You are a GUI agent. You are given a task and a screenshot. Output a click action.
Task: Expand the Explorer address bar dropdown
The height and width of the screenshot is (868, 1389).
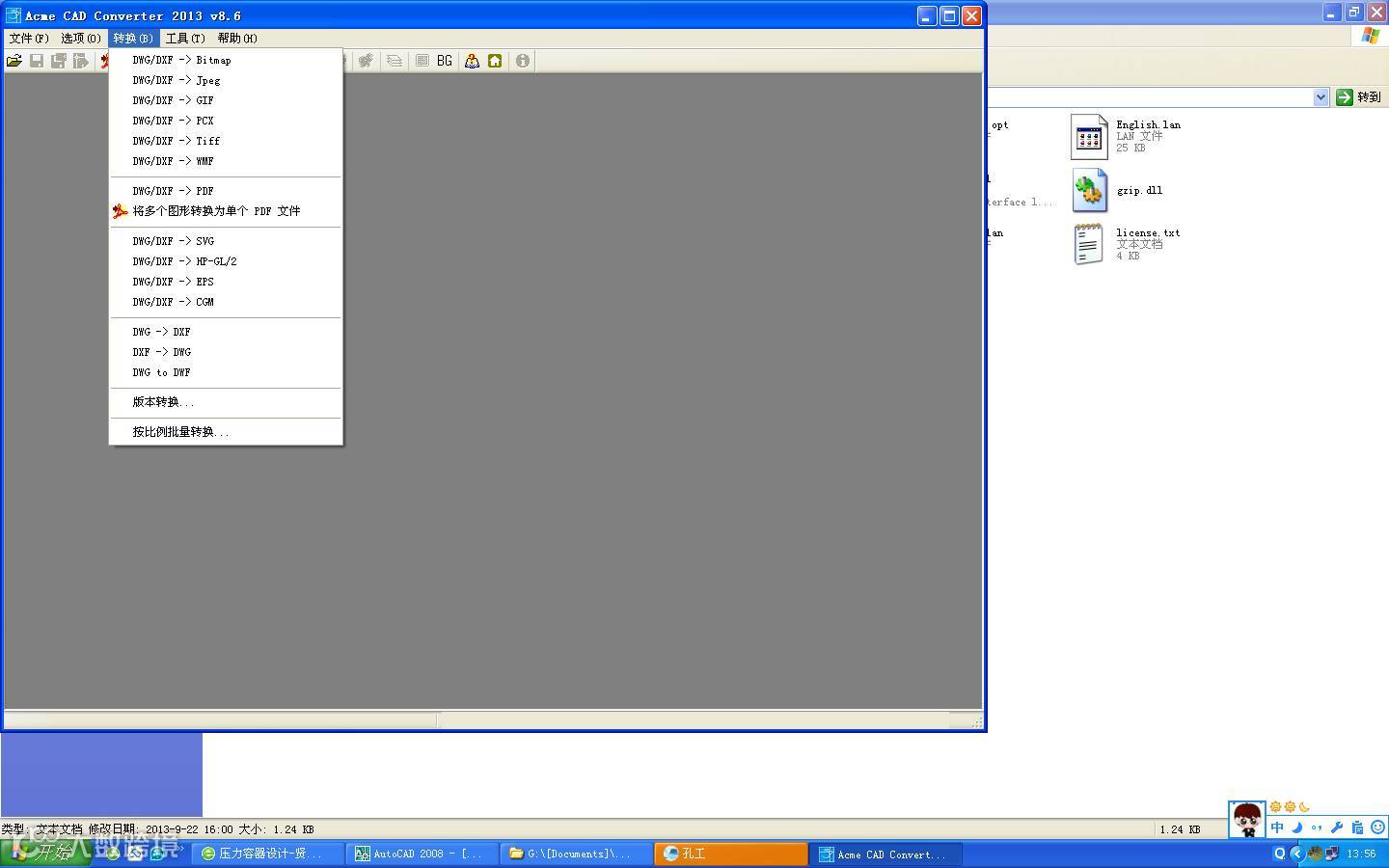[1321, 97]
